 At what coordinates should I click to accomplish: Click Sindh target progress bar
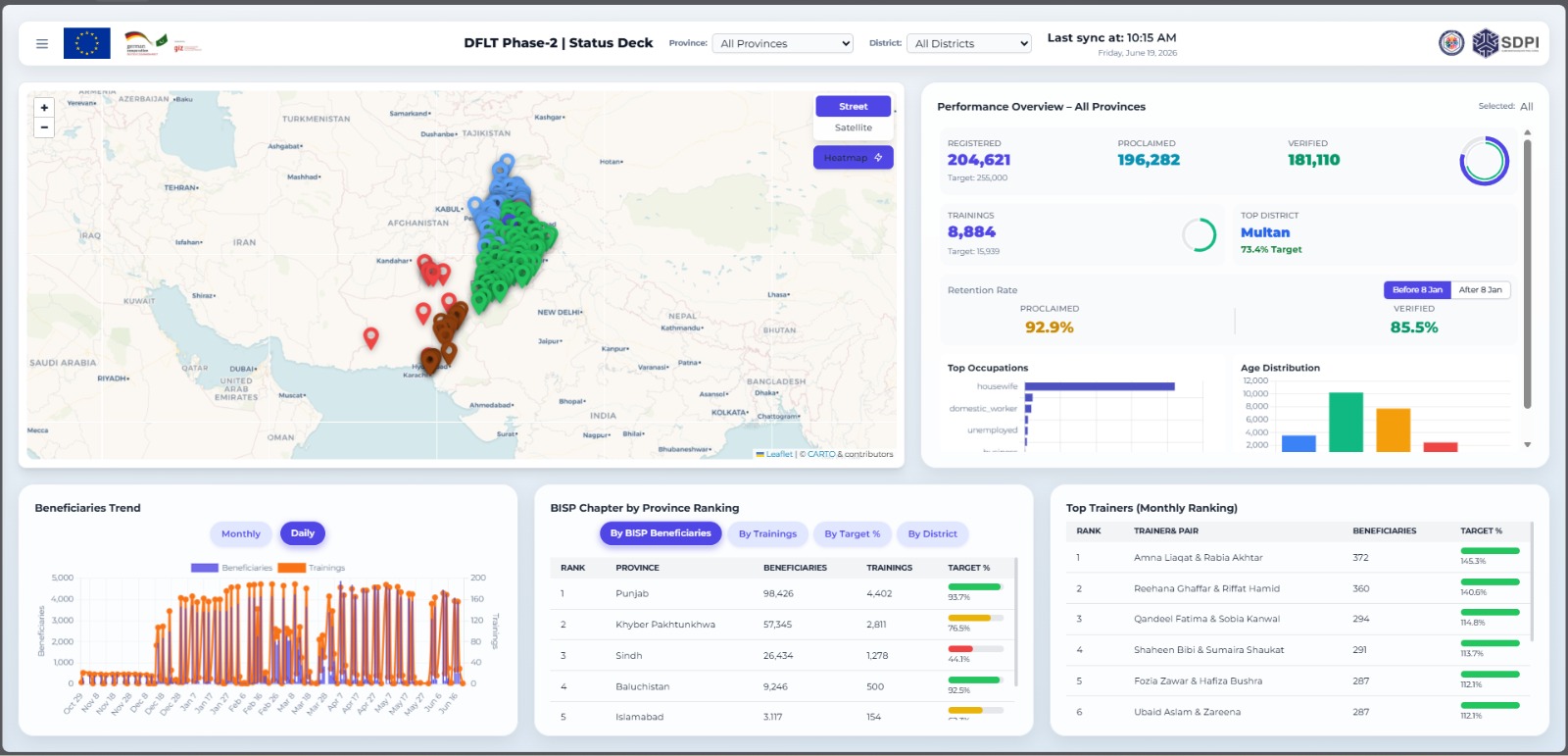[975, 649]
